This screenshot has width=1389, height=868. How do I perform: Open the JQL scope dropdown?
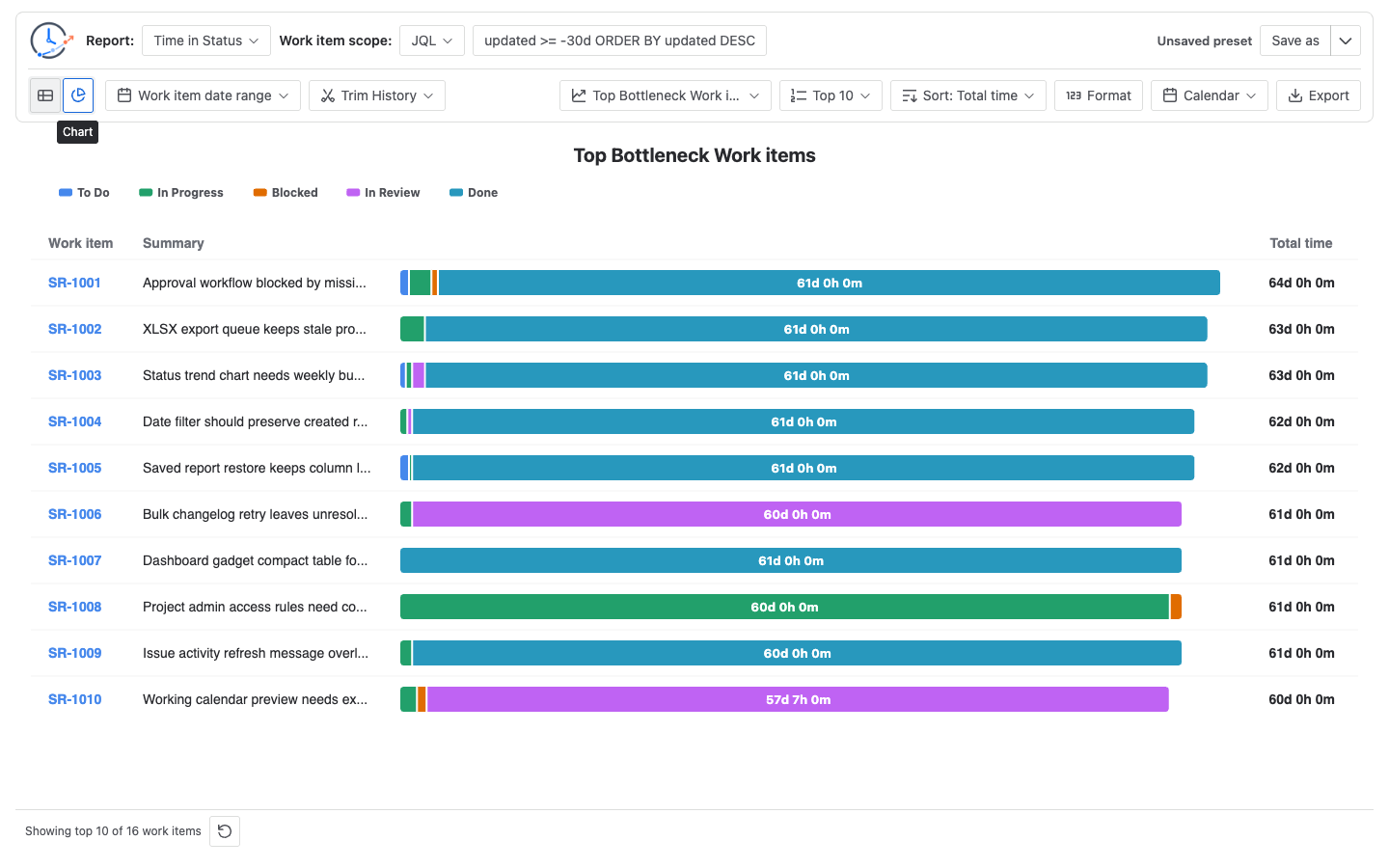click(432, 41)
